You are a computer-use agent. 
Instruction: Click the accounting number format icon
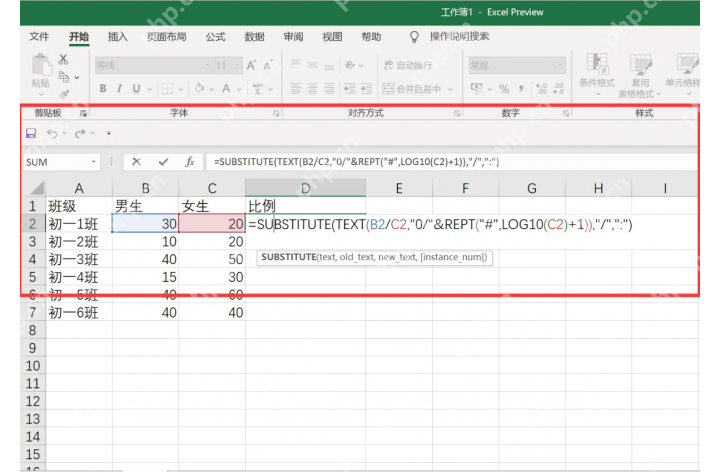click(x=477, y=88)
